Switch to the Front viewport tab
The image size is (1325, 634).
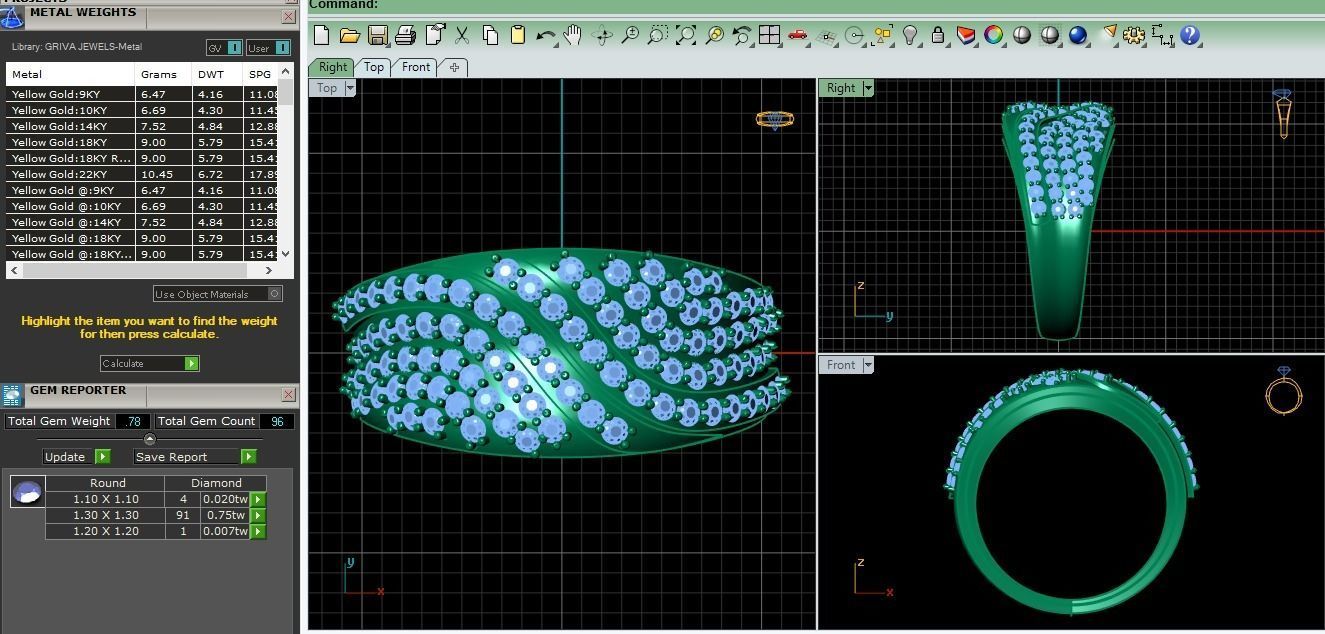click(416, 67)
